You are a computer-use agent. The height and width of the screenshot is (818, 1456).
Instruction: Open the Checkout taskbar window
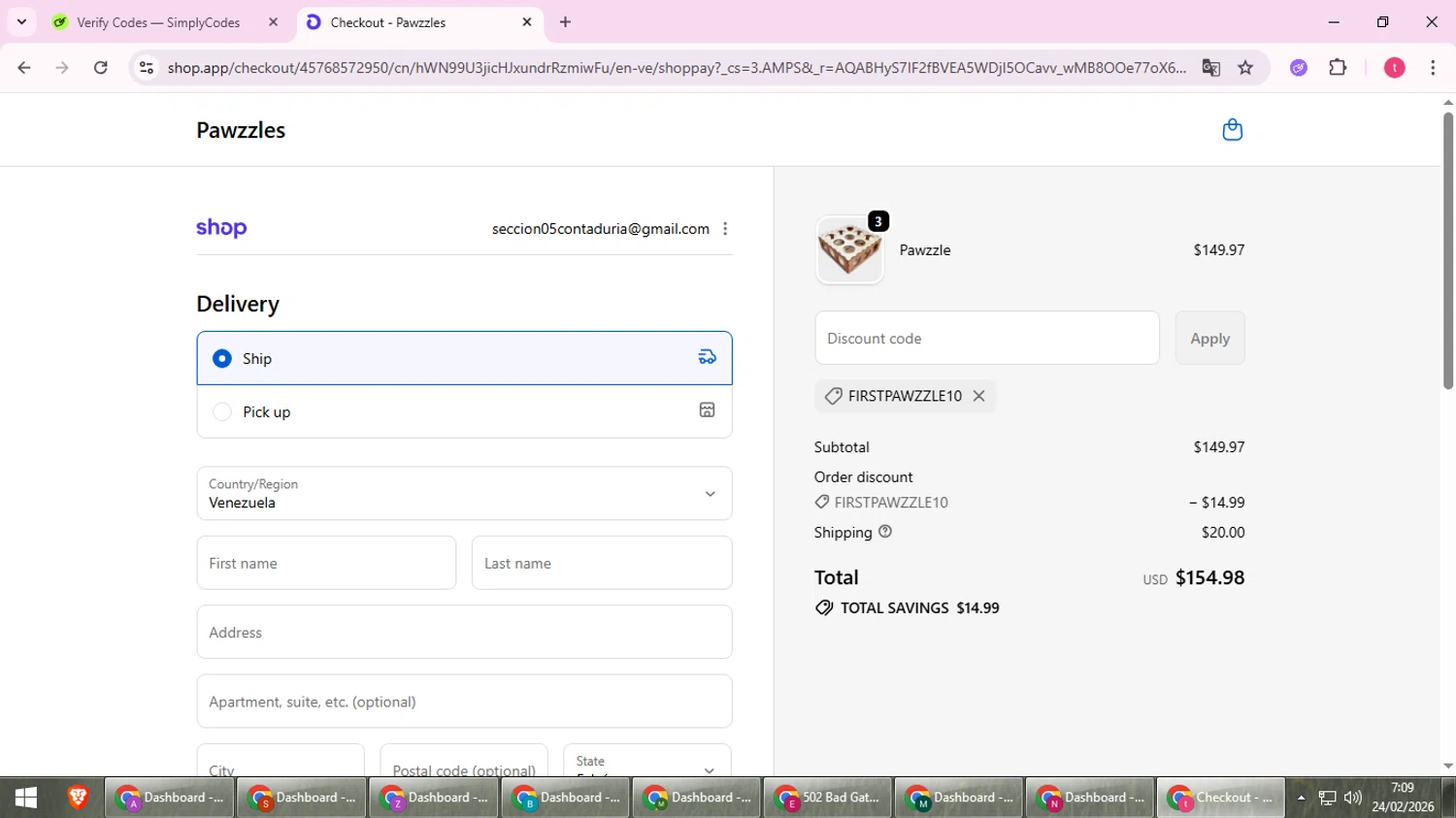[x=1221, y=798]
